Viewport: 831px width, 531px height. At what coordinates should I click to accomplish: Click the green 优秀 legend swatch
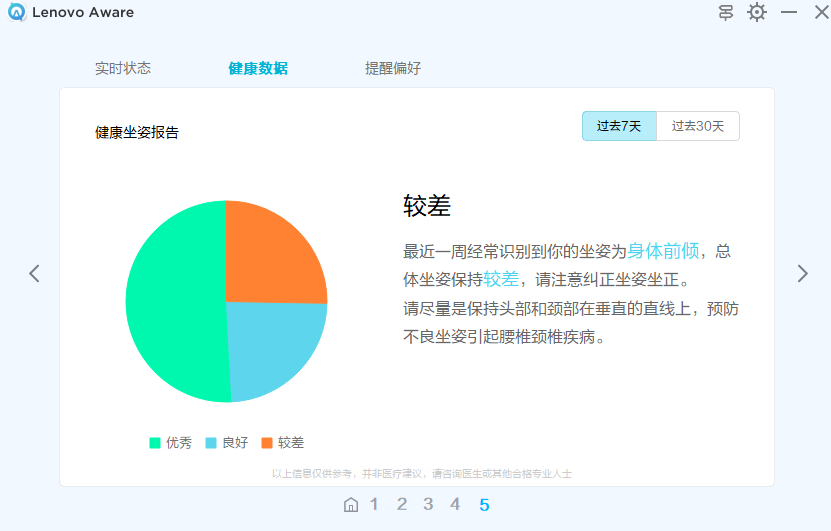tap(155, 443)
